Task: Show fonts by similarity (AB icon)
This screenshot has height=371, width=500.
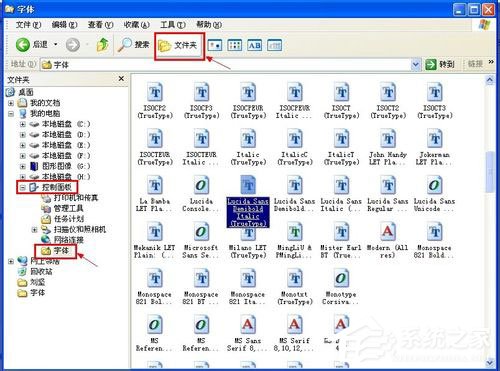Action: coord(255,45)
